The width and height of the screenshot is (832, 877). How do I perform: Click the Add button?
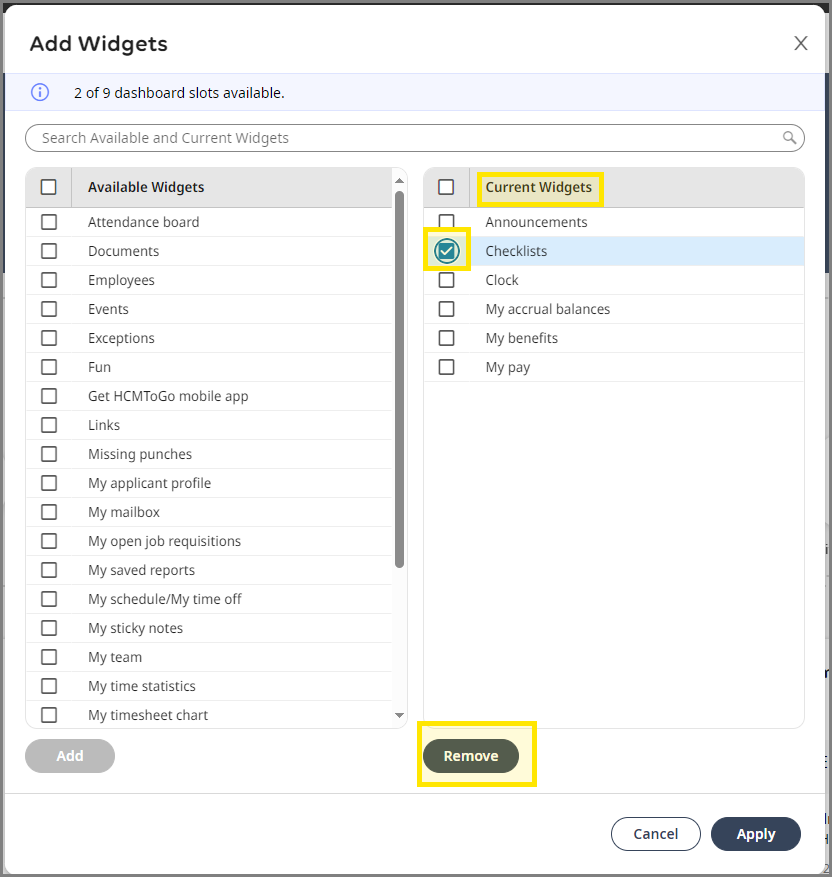70,756
